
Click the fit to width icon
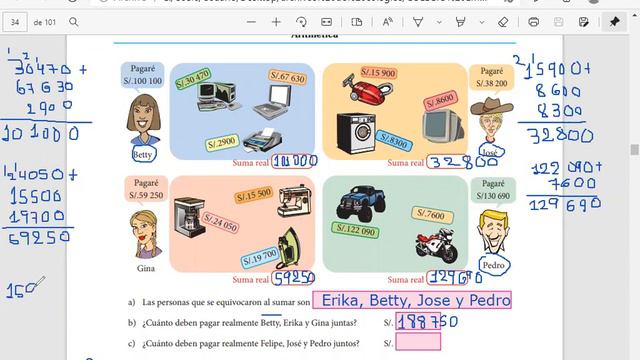[x=327, y=22]
